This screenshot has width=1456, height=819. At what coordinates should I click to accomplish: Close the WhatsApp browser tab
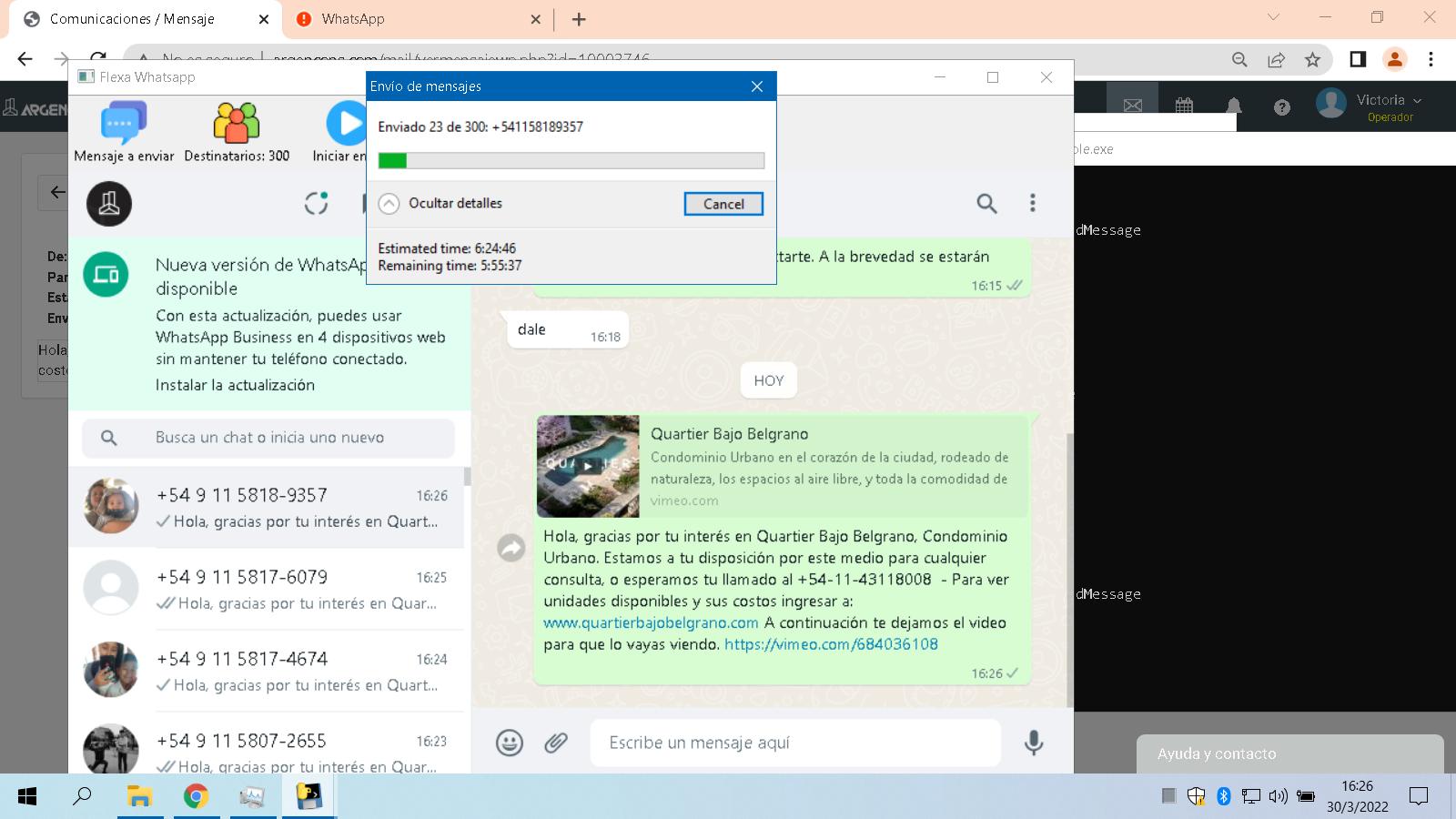[x=535, y=19]
